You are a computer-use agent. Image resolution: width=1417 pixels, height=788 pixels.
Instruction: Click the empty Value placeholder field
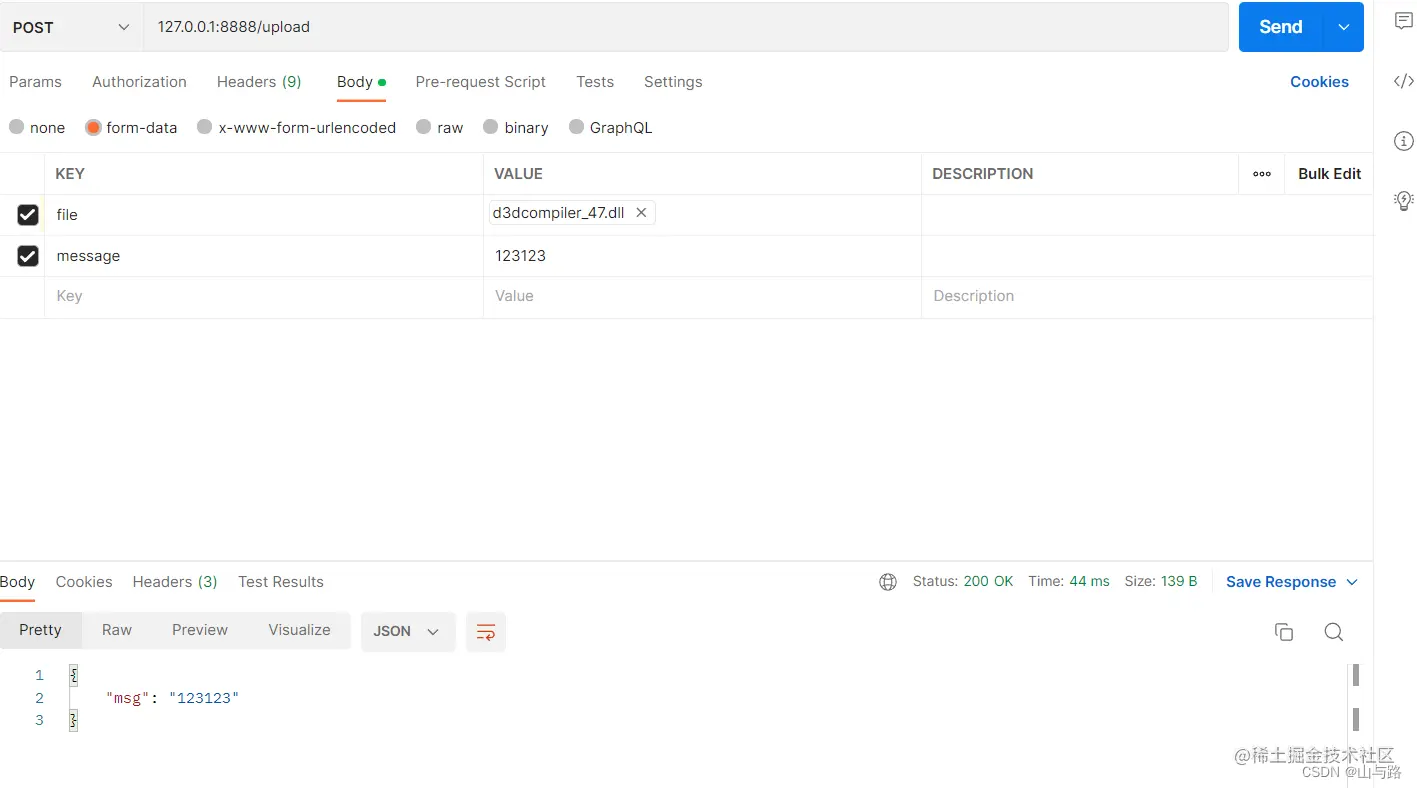702,297
